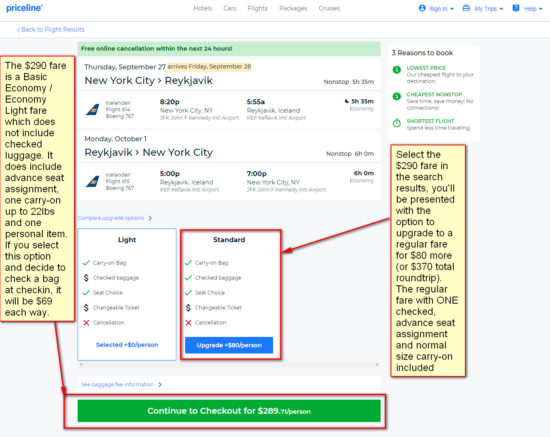Screen dimensions: 550x437
Task: Click the Shortest Flight stopwatch icon
Action: click(397, 123)
